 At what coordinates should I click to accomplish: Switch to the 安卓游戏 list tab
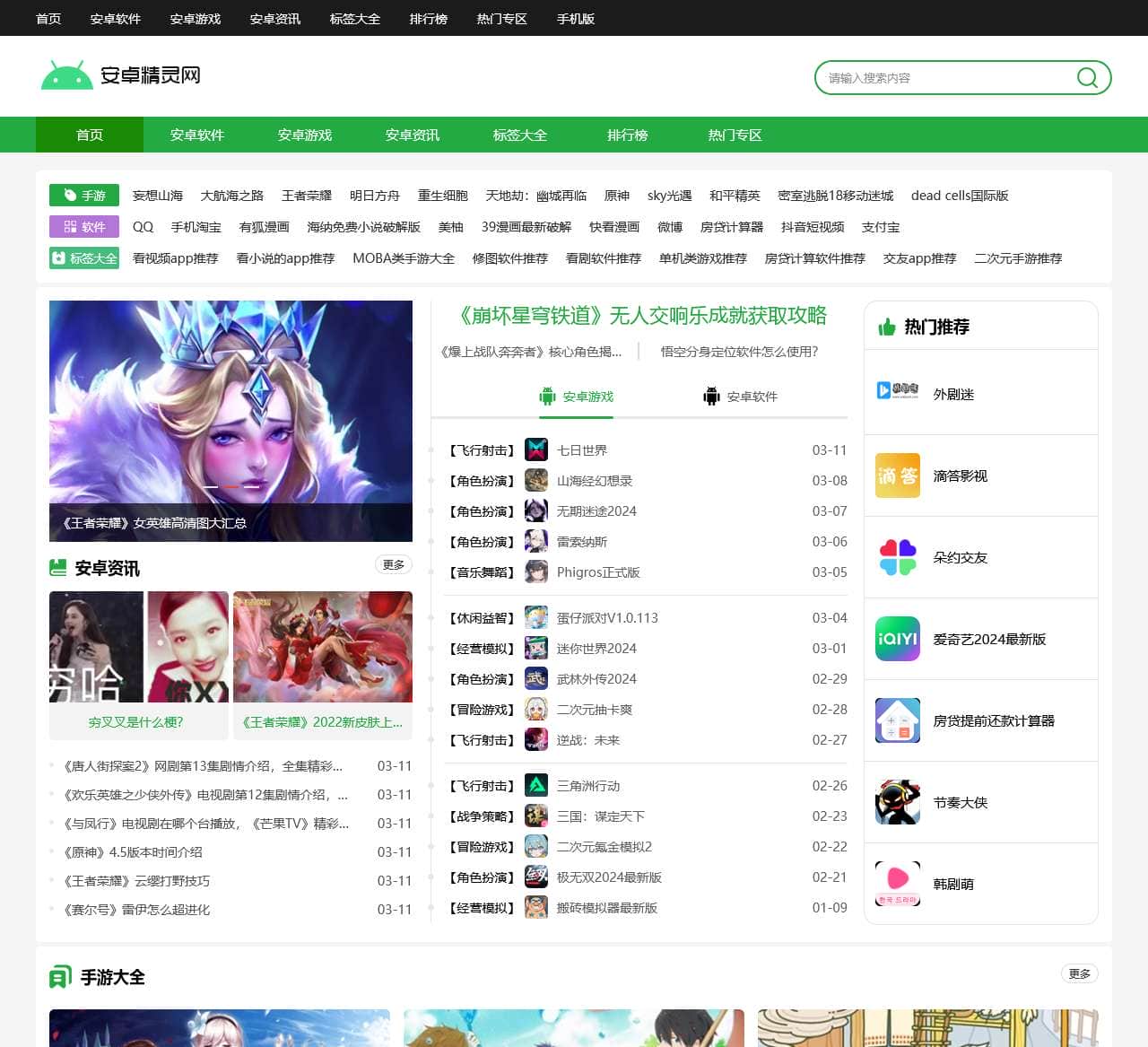[577, 397]
